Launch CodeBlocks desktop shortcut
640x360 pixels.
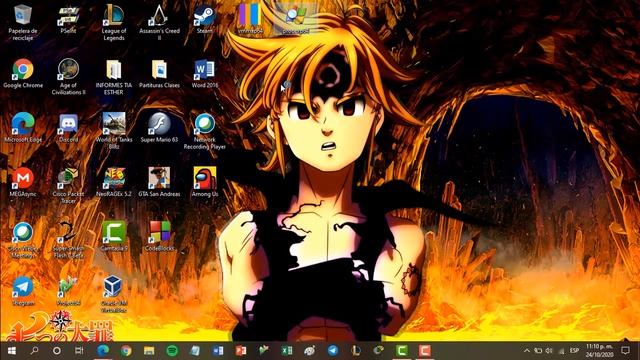pos(159,236)
